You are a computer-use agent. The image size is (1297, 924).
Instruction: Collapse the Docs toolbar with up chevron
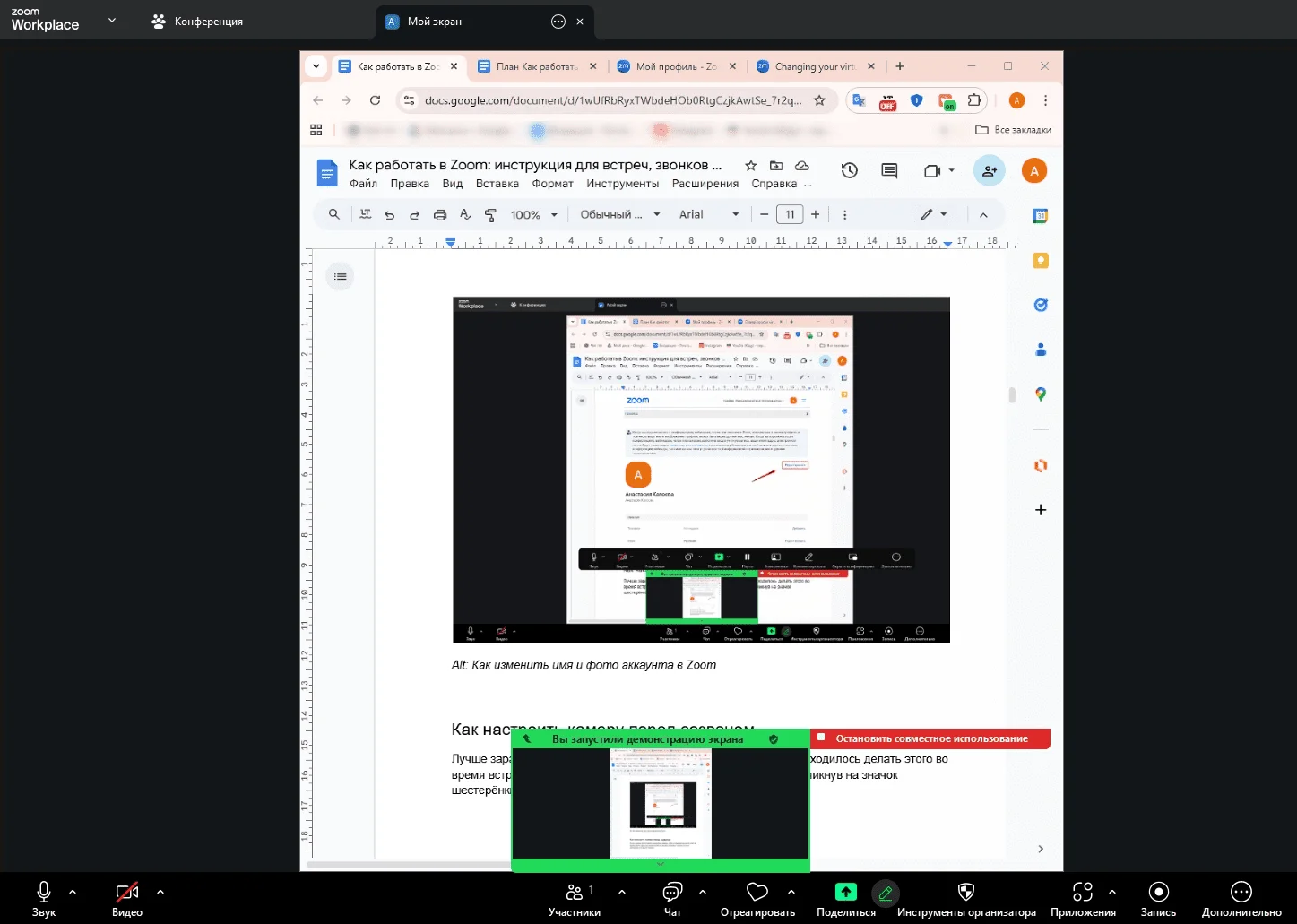(x=983, y=215)
